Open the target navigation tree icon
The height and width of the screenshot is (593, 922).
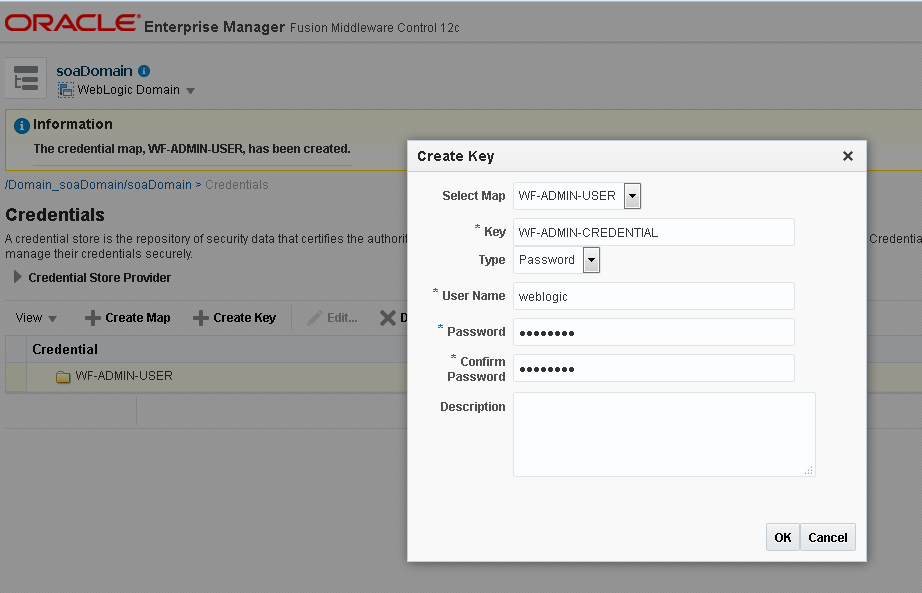coord(26,78)
